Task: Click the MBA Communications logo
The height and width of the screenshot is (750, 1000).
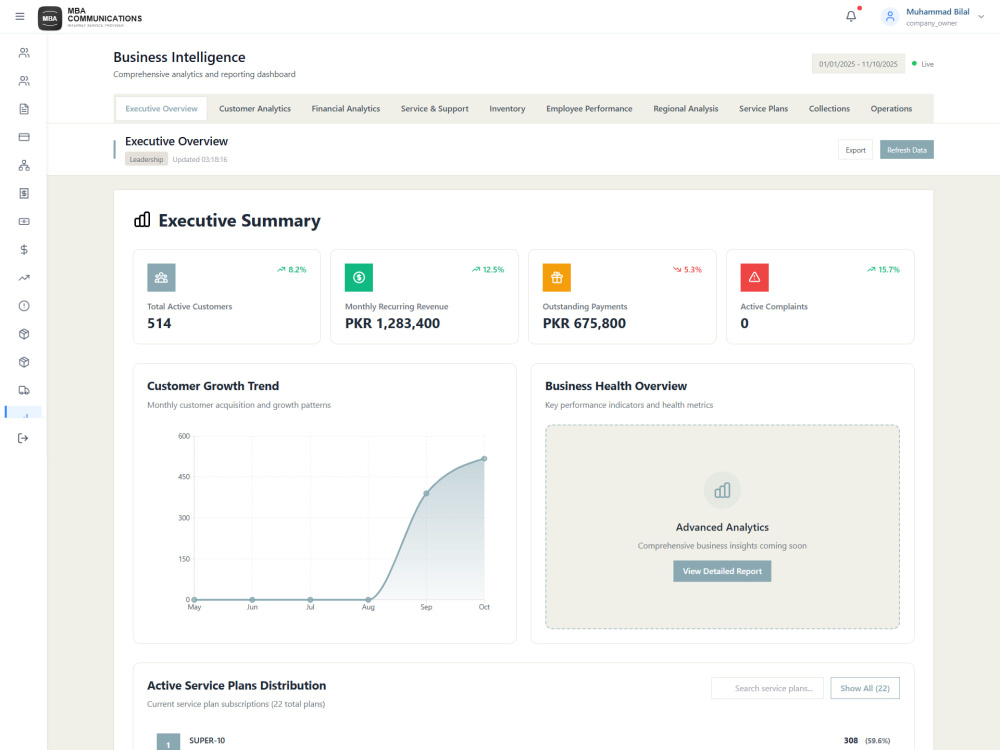Action: (x=90, y=18)
